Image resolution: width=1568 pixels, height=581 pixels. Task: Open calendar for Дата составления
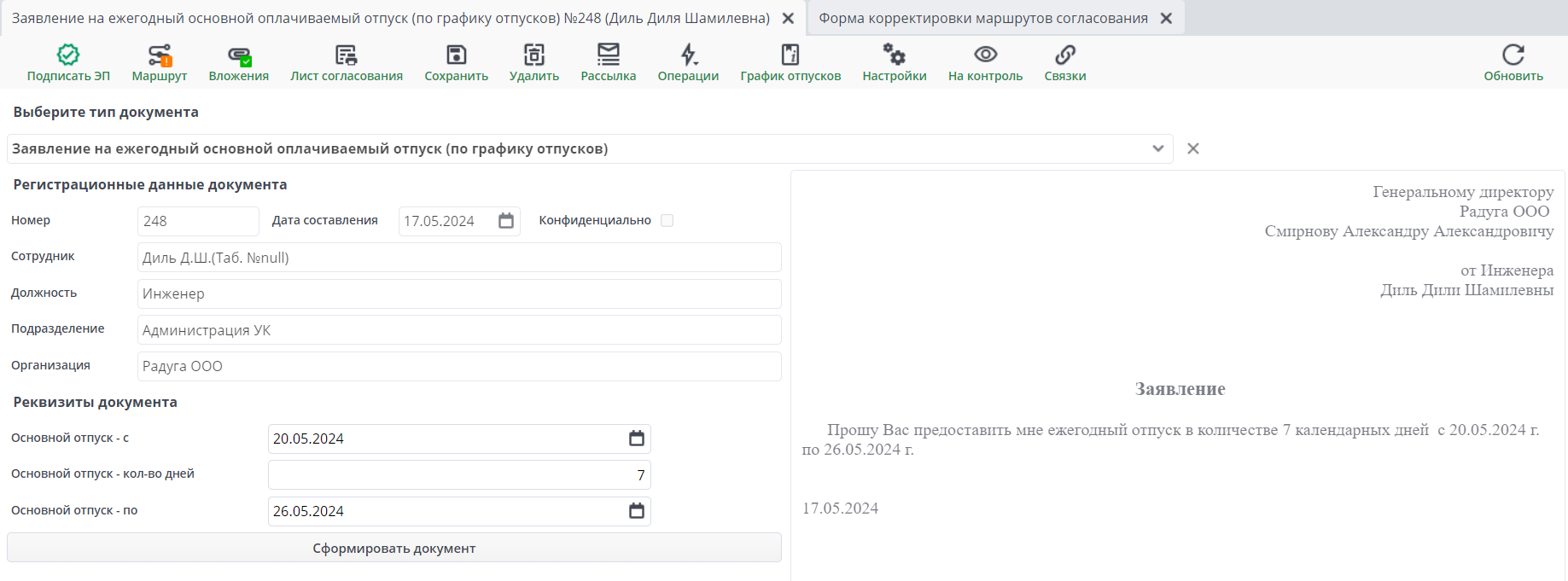click(x=506, y=221)
